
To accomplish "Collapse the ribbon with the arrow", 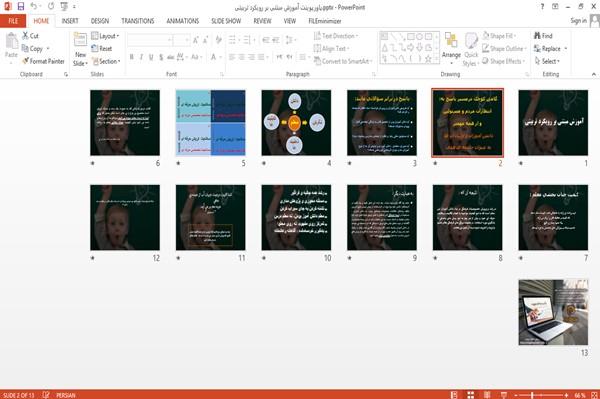I will coord(593,74).
